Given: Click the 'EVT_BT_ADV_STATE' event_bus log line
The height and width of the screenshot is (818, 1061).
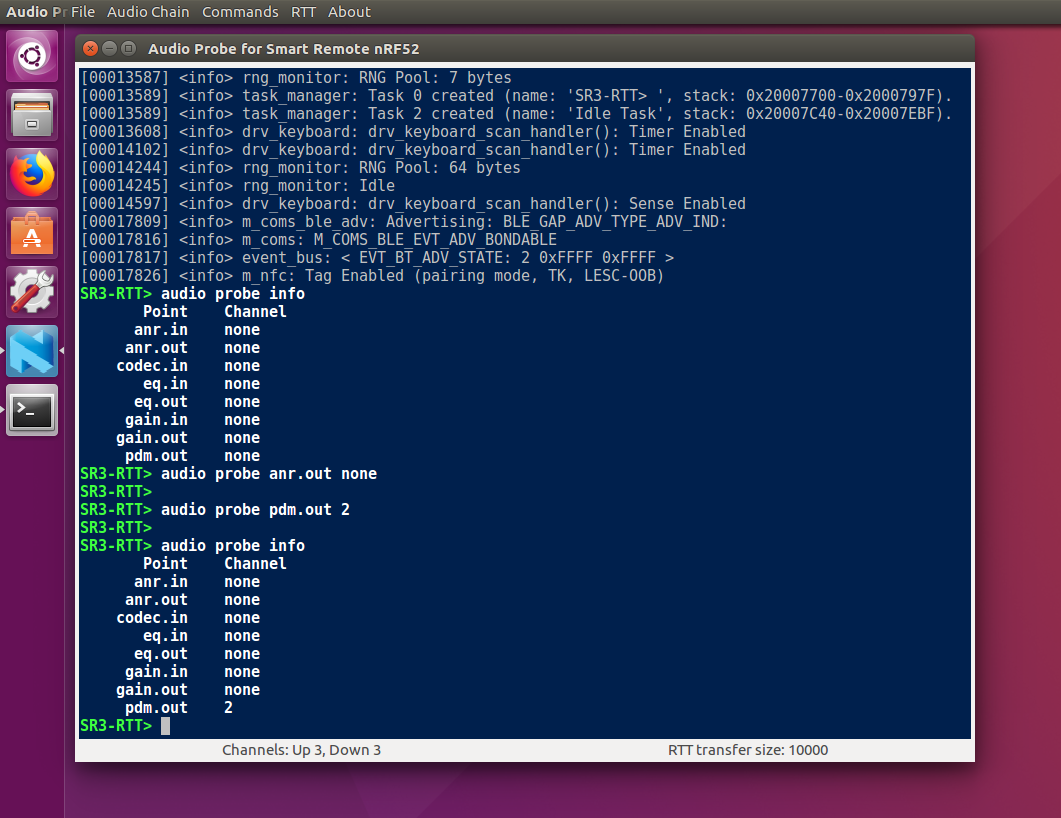Looking at the screenshot, I should [377, 258].
